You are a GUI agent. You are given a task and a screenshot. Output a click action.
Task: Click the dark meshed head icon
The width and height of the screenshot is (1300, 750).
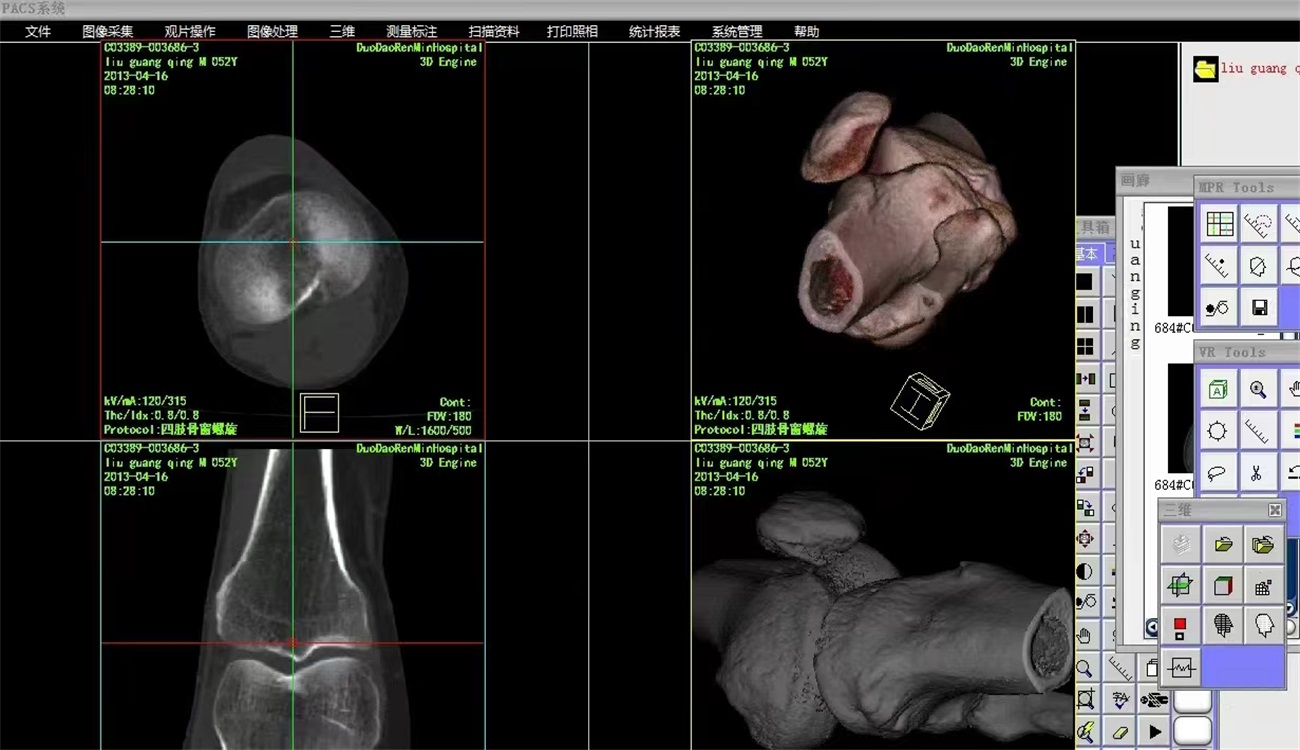pyautogui.click(x=1222, y=626)
